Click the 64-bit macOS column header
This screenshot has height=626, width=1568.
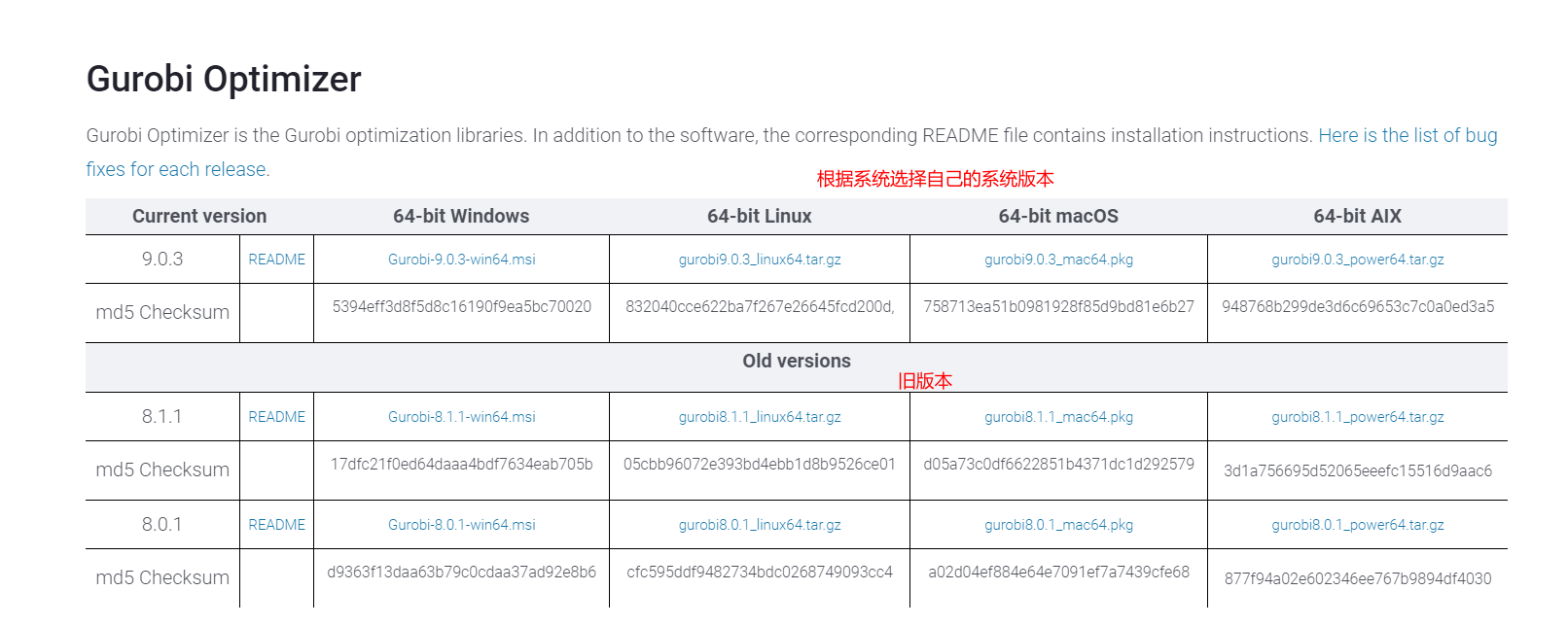click(1058, 217)
